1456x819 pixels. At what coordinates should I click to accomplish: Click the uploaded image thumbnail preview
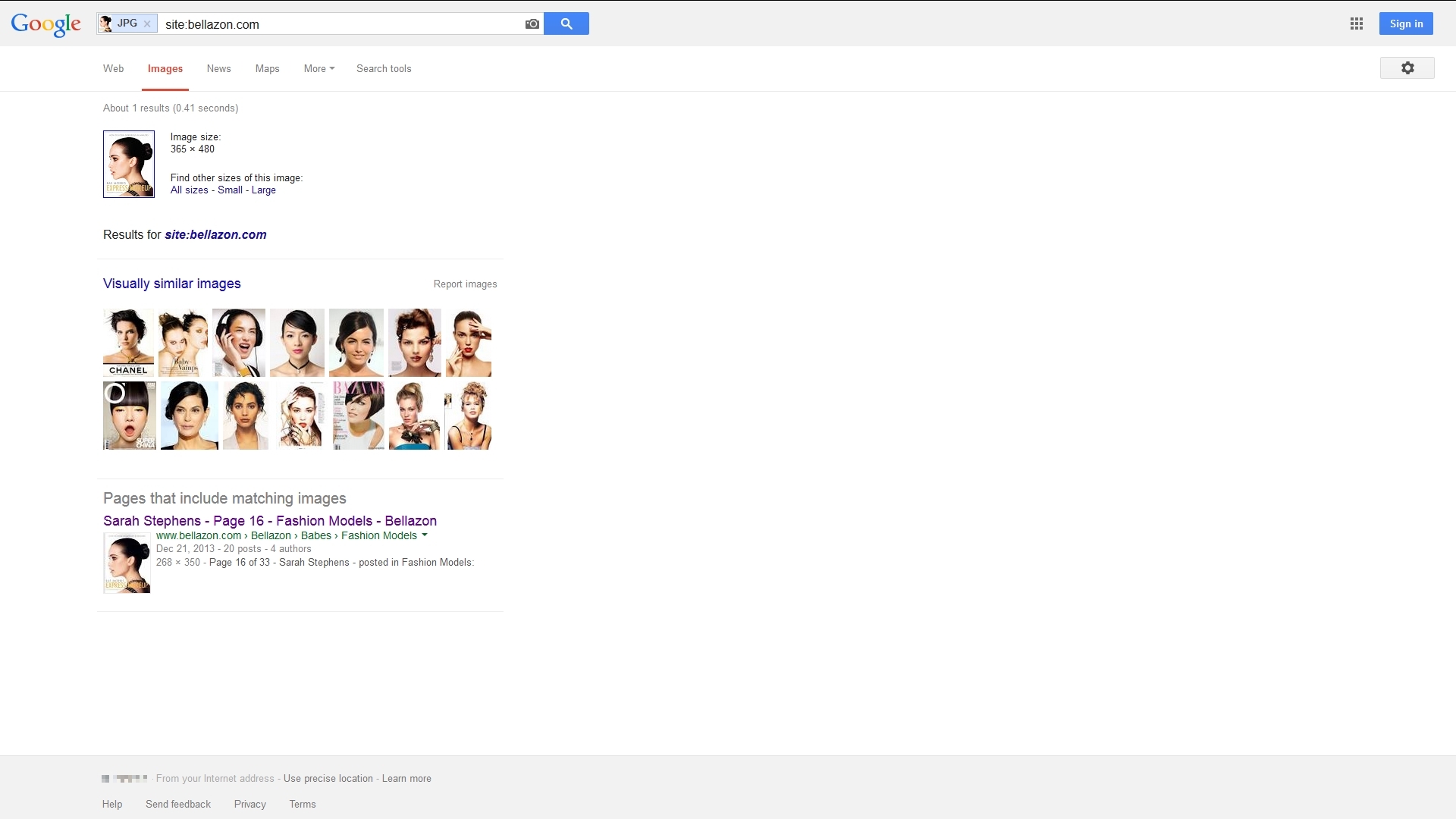129,164
